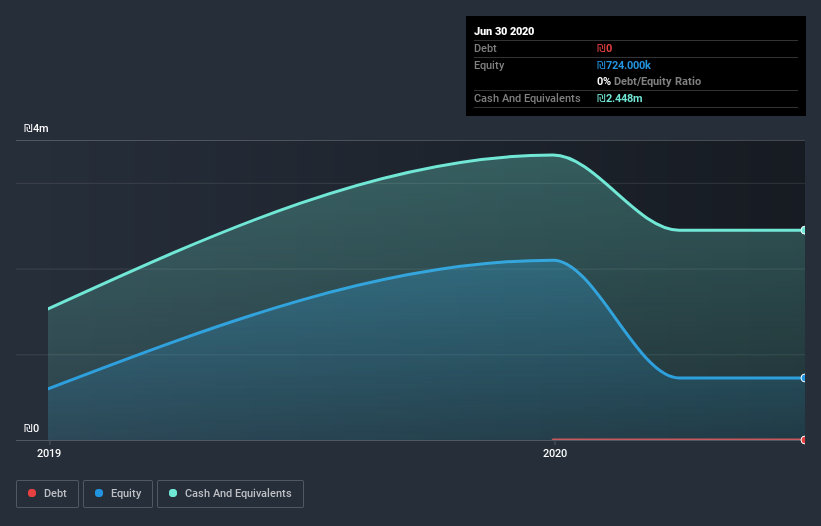Select the blue Equity endpoint marker

point(804,378)
